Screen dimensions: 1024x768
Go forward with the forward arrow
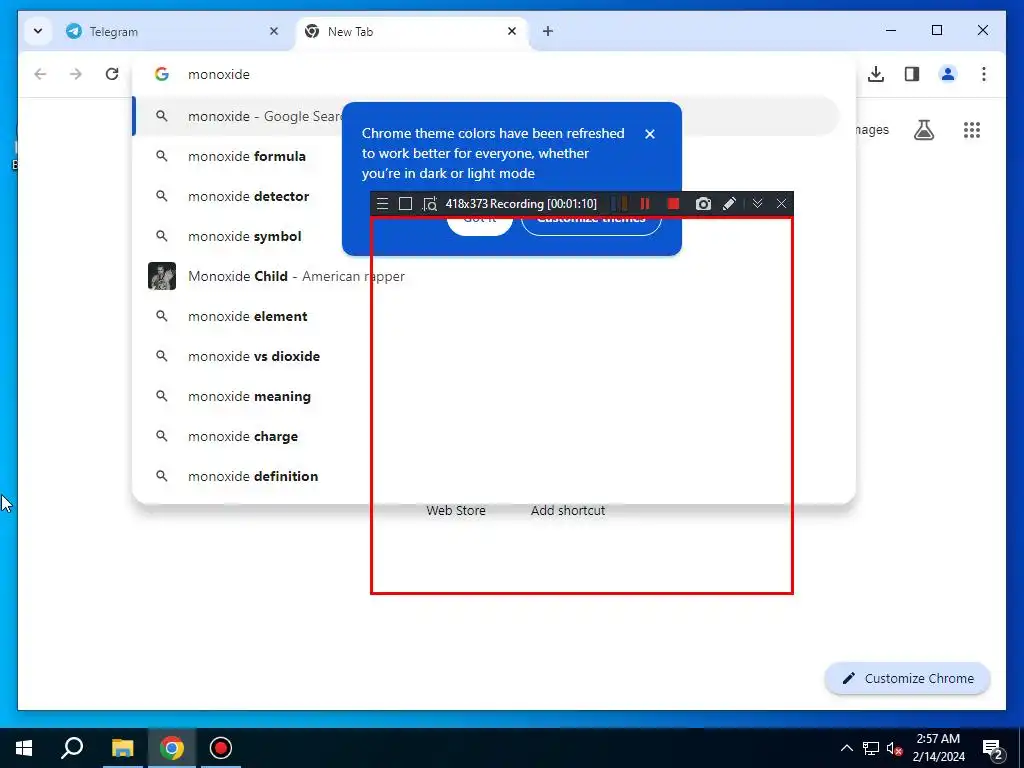[x=76, y=74]
